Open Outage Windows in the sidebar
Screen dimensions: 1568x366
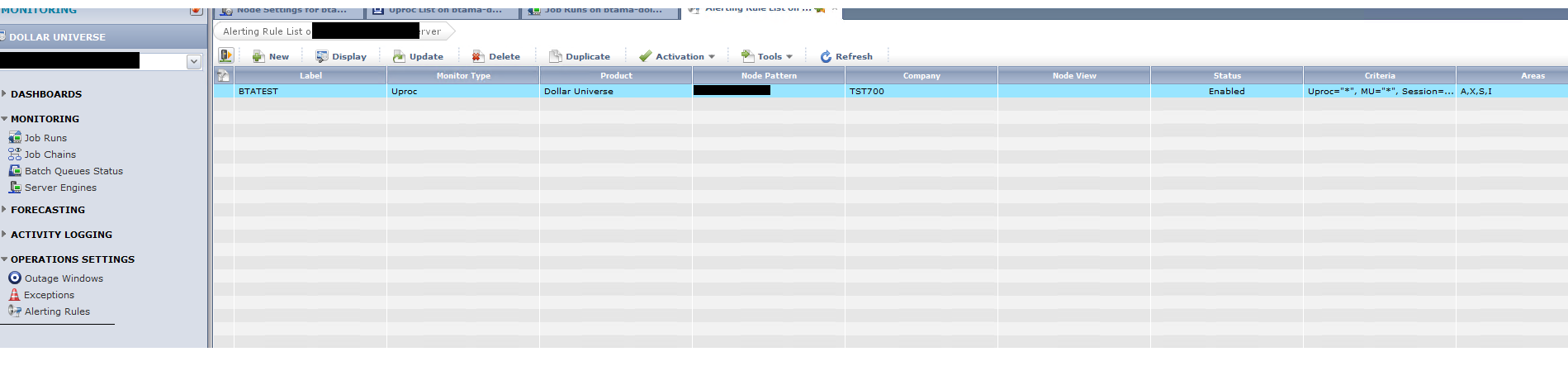(x=56, y=278)
